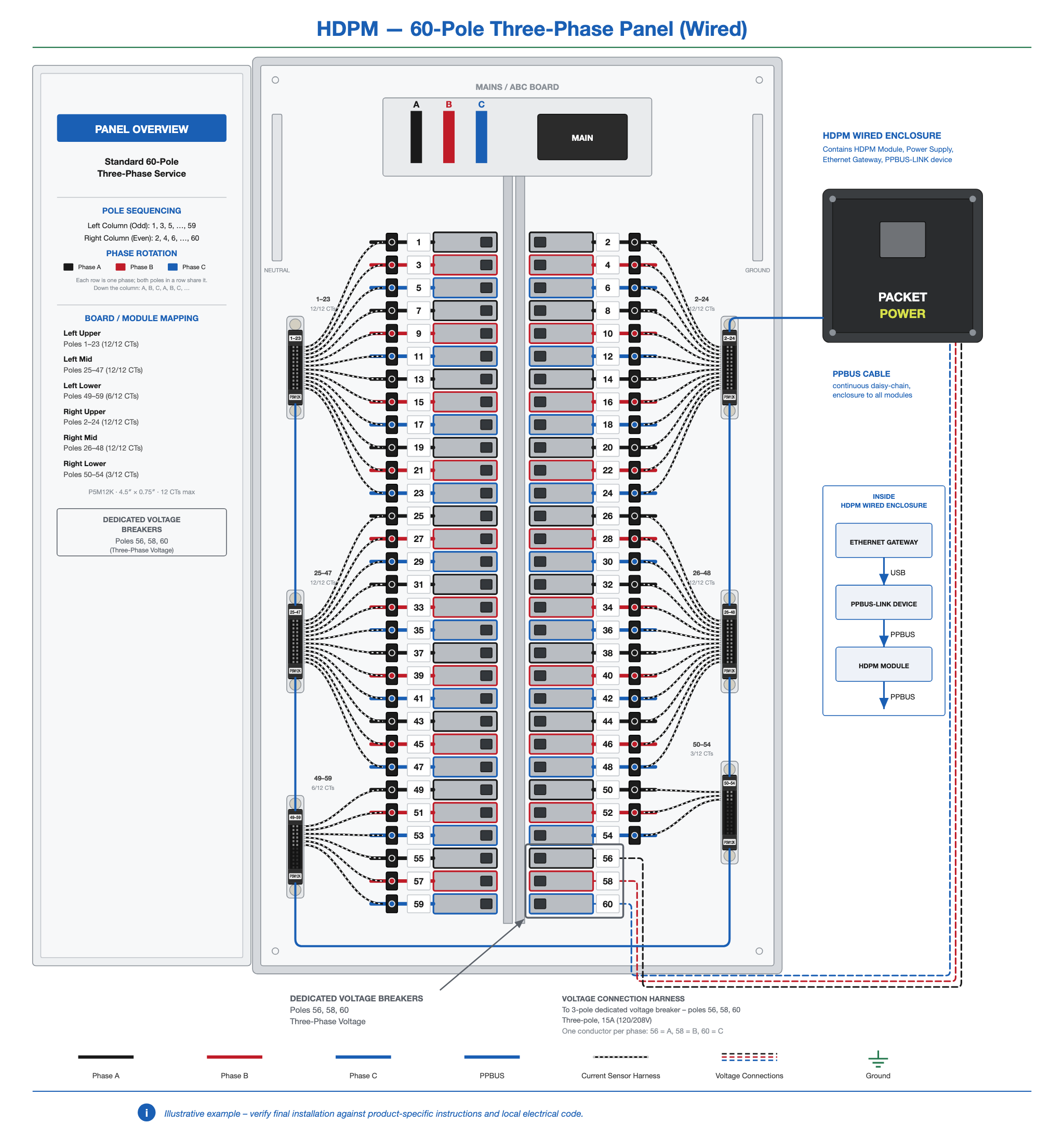Click the illustrative example disclaimer text
Image resolution: width=1064 pixels, height=1137 pixels.
[x=374, y=1114]
